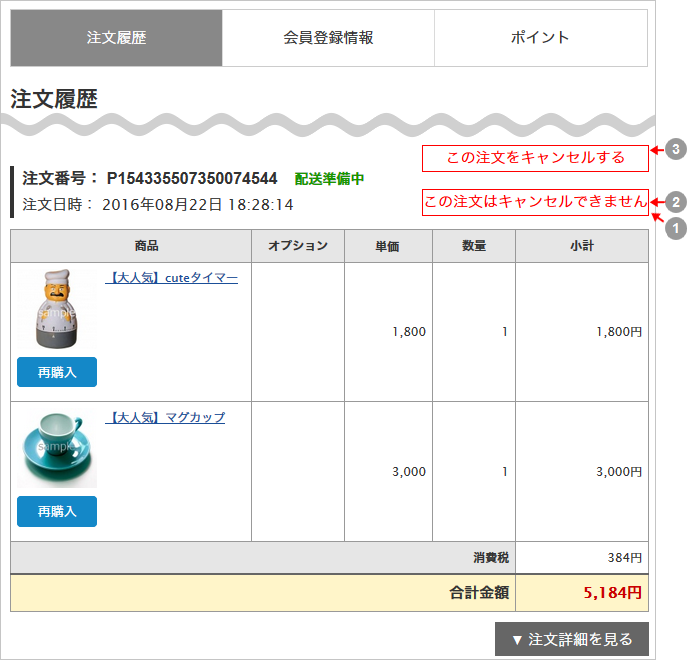Viewport: 690px width, 660px height.
Task: Expand 注文詳細を見る order details
Action: (571, 639)
